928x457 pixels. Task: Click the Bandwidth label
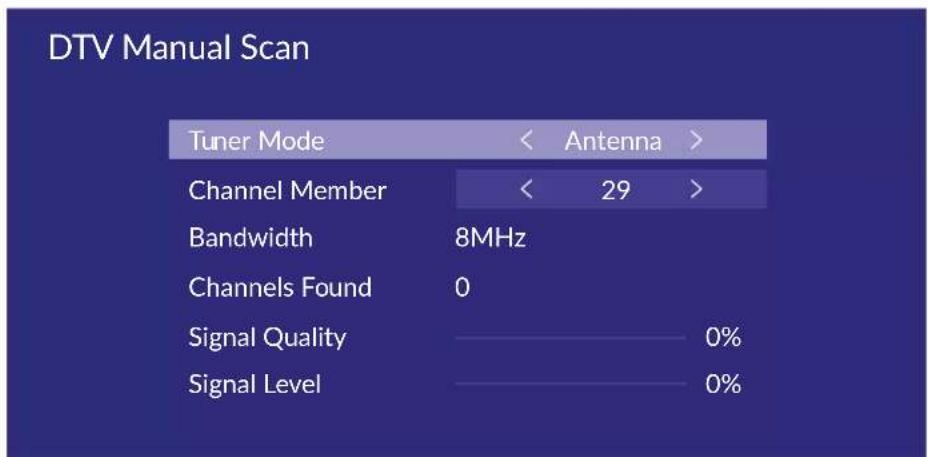pos(250,238)
